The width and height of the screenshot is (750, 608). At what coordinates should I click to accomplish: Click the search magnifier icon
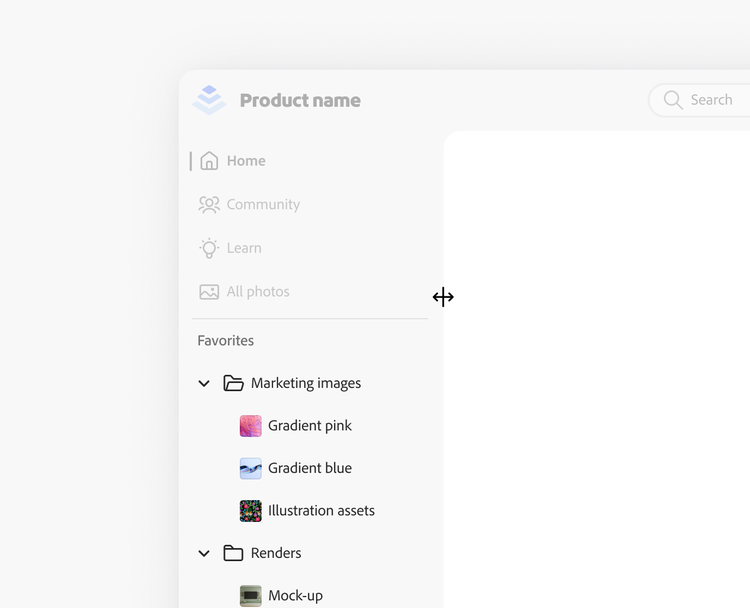click(x=673, y=100)
